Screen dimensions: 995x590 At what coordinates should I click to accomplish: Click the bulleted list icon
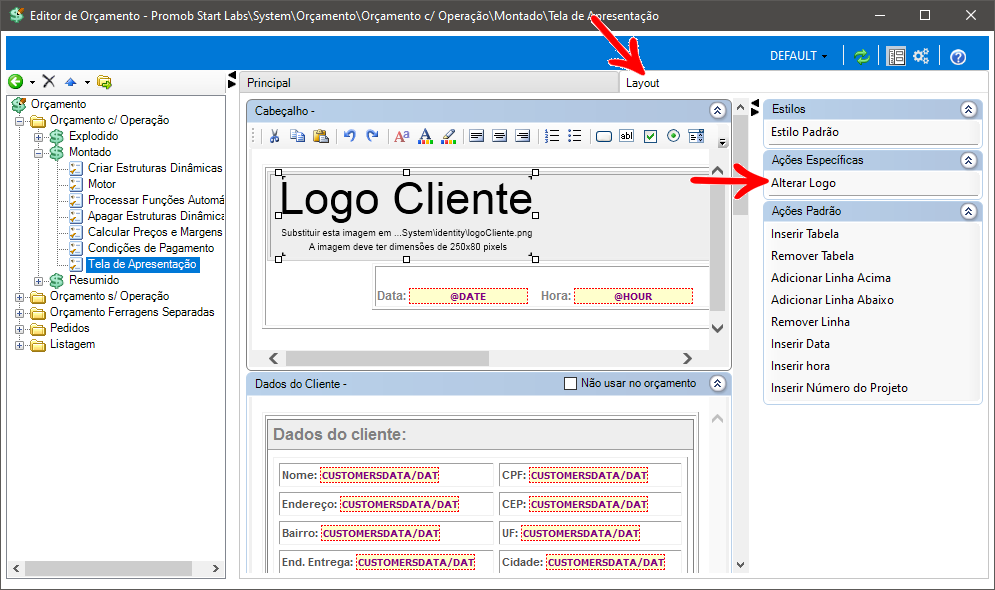pos(574,136)
